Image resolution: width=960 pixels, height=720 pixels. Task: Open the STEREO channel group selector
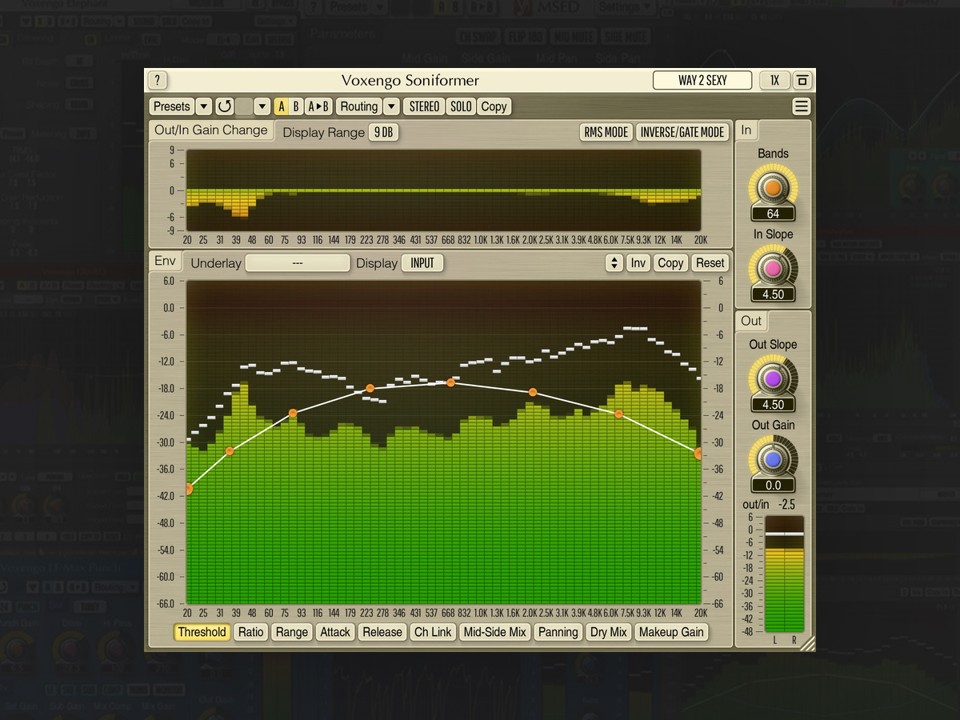424,107
